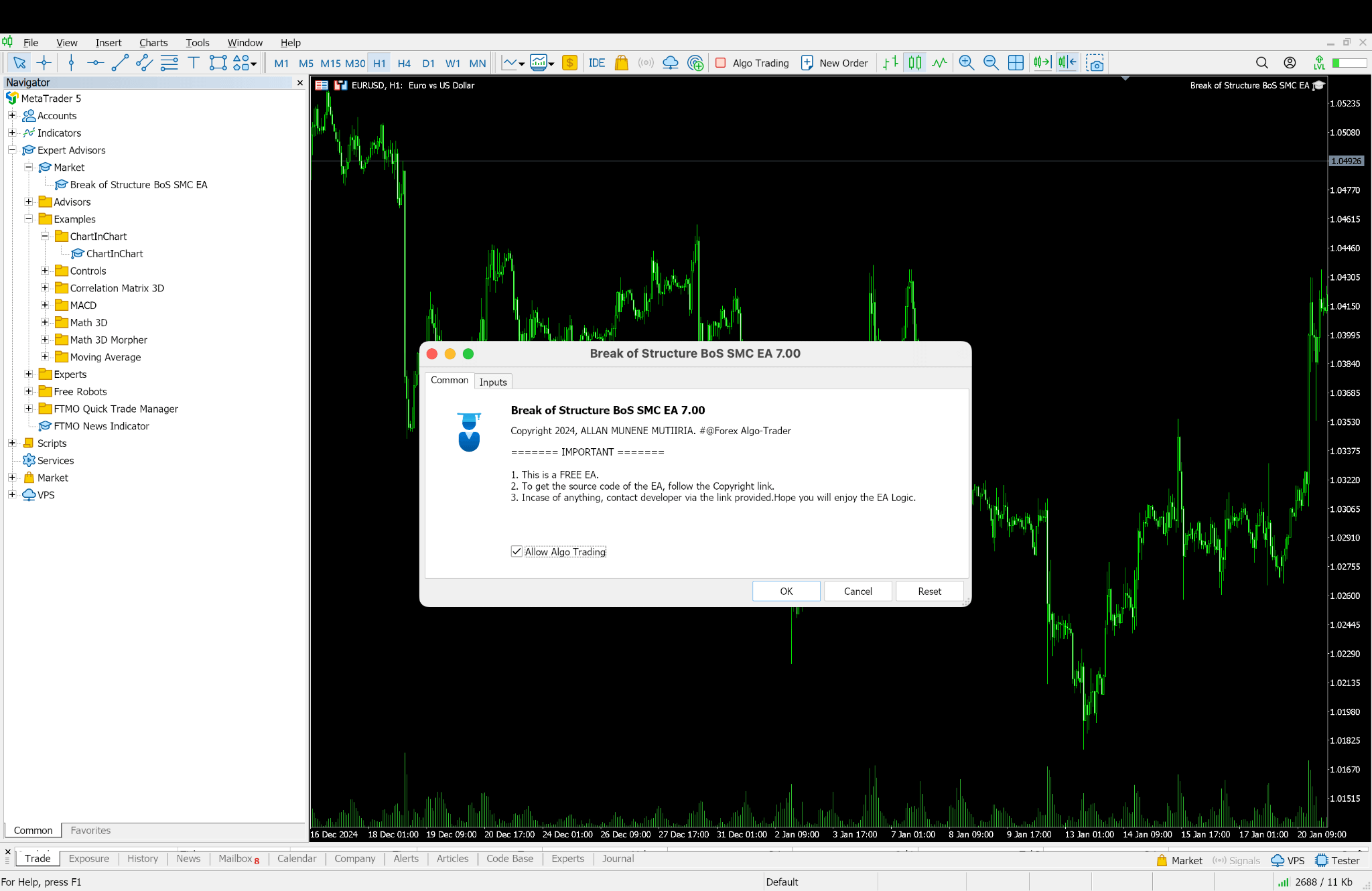Viewport: 1372px width, 891px height.
Task: Select the rectangle shape tool
Action: tap(218, 63)
